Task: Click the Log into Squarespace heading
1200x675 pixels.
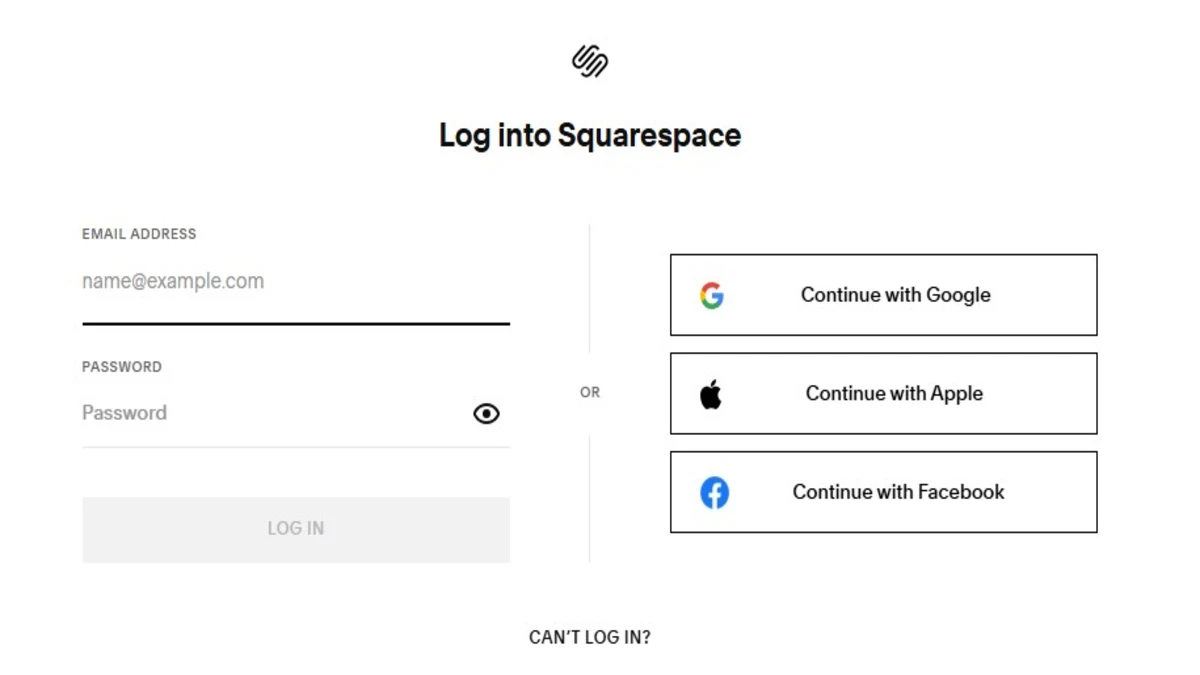Action: (589, 135)
